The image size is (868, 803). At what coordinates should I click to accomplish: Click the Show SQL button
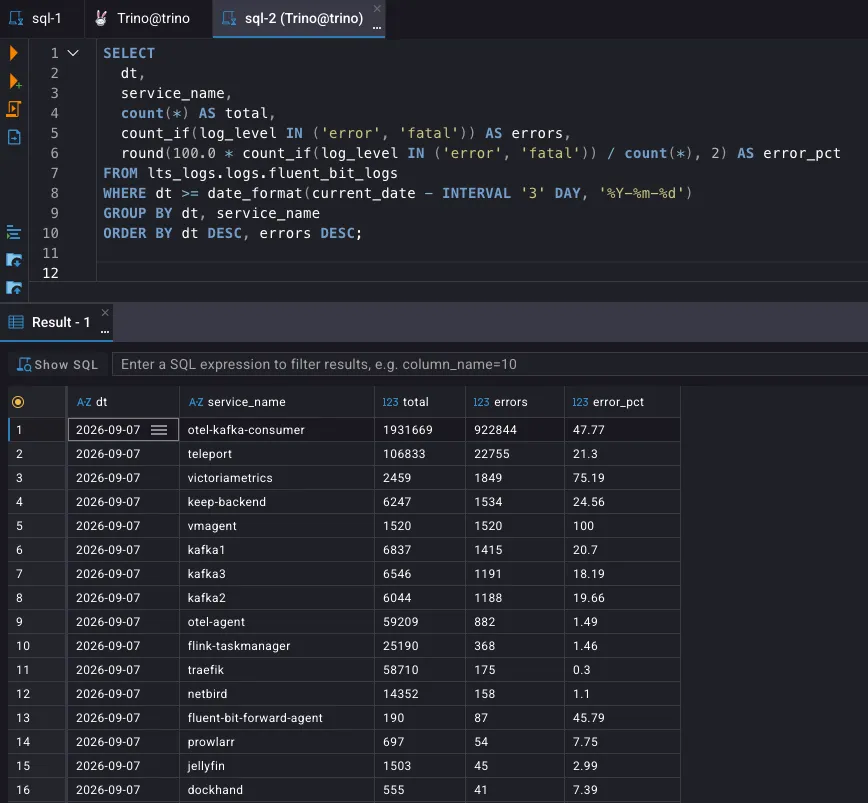[x=58, y=365]
